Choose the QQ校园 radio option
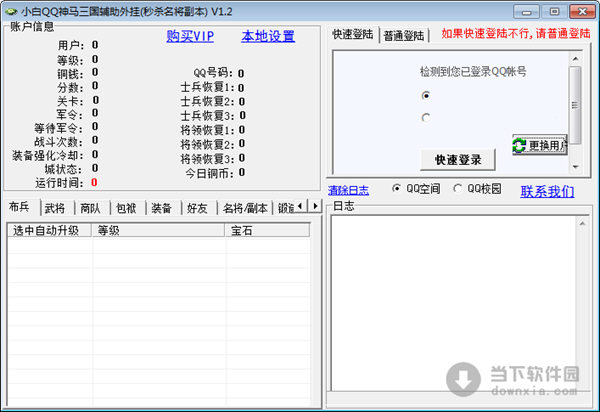Image resolution: width=600 pixels, height=412 pixels. click(458, 188)
